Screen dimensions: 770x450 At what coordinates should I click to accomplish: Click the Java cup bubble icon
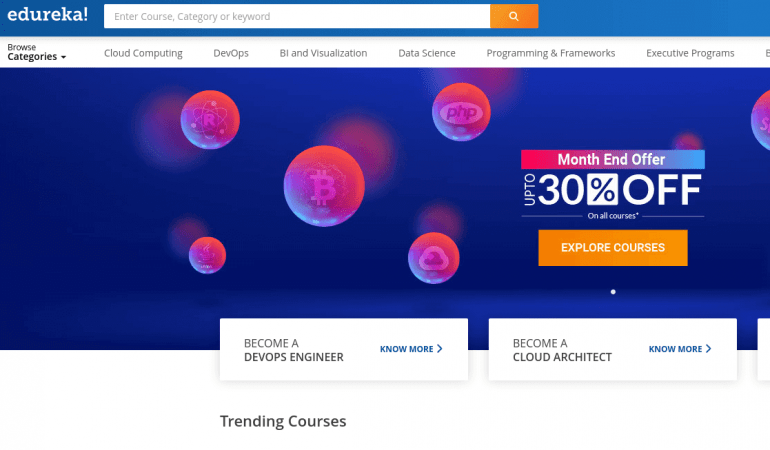(x=207, y=255)
